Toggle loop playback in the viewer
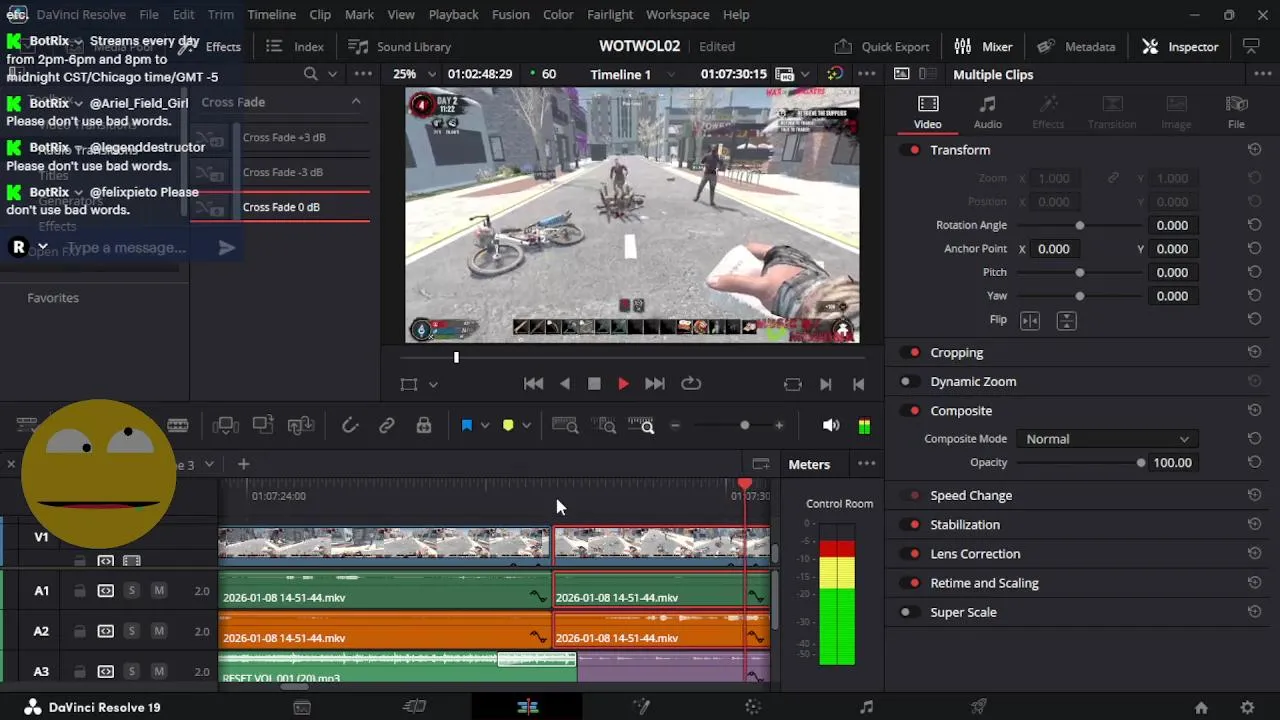1280x720 pixels. pos(690,384)
